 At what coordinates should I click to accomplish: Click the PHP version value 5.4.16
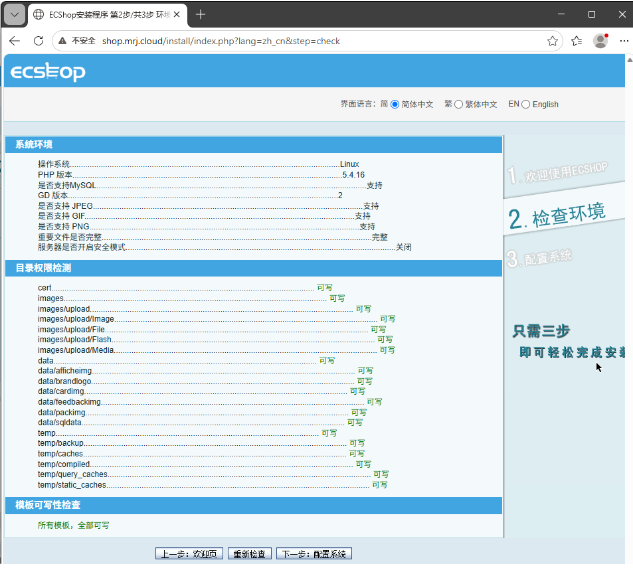tap(353, 175)
